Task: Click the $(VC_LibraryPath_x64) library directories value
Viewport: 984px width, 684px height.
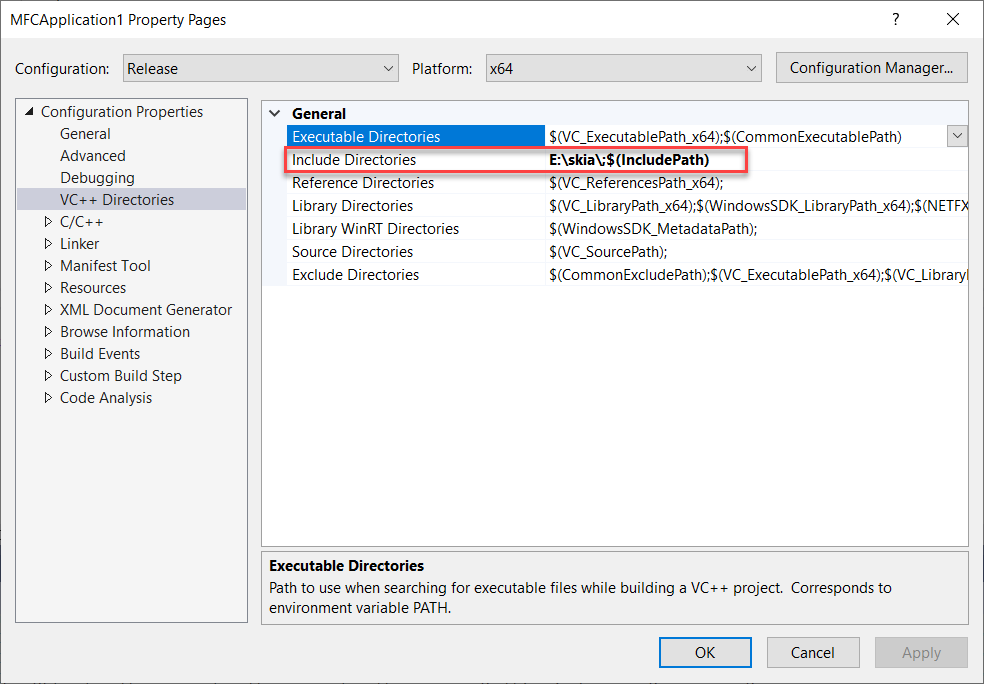Action: click(x=757, y=206)
